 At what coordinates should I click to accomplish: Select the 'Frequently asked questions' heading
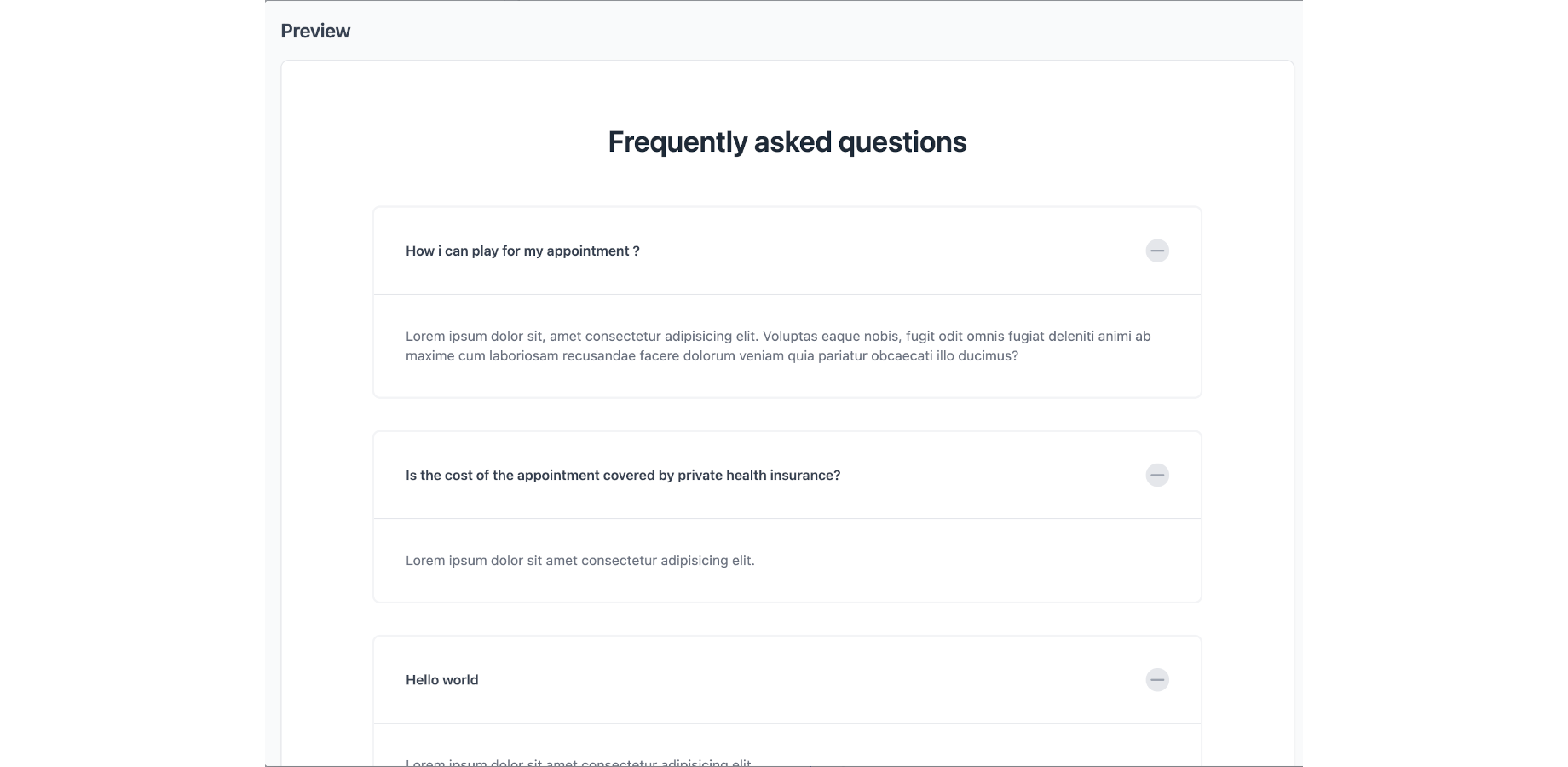click(x=787, y=141)
